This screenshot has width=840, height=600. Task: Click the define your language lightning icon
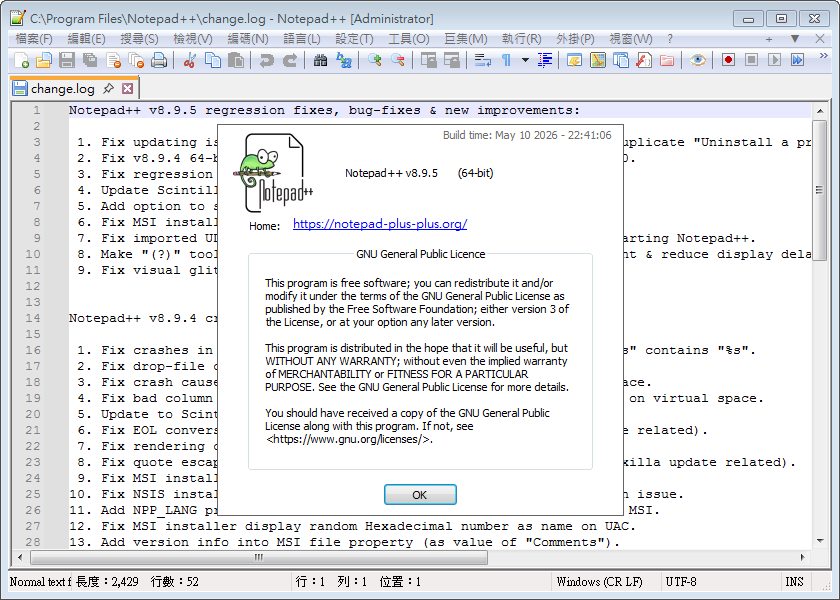click(574, 60)
